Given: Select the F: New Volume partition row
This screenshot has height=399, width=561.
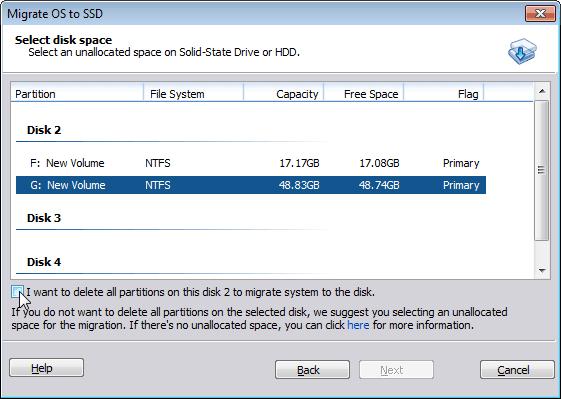Looking at the screenshot, I should coord(251,163).
